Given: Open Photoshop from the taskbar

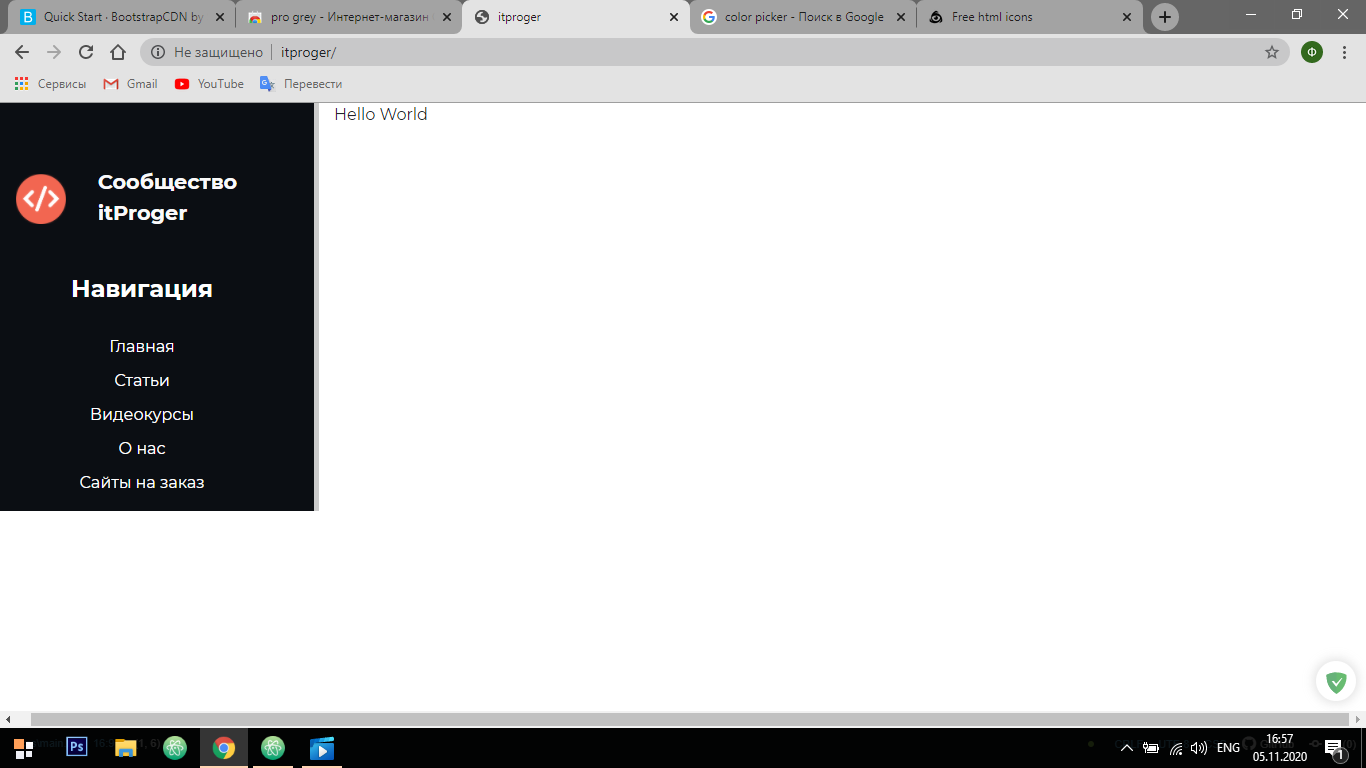Looking at the screenshot, I should (x=76, y=747).
